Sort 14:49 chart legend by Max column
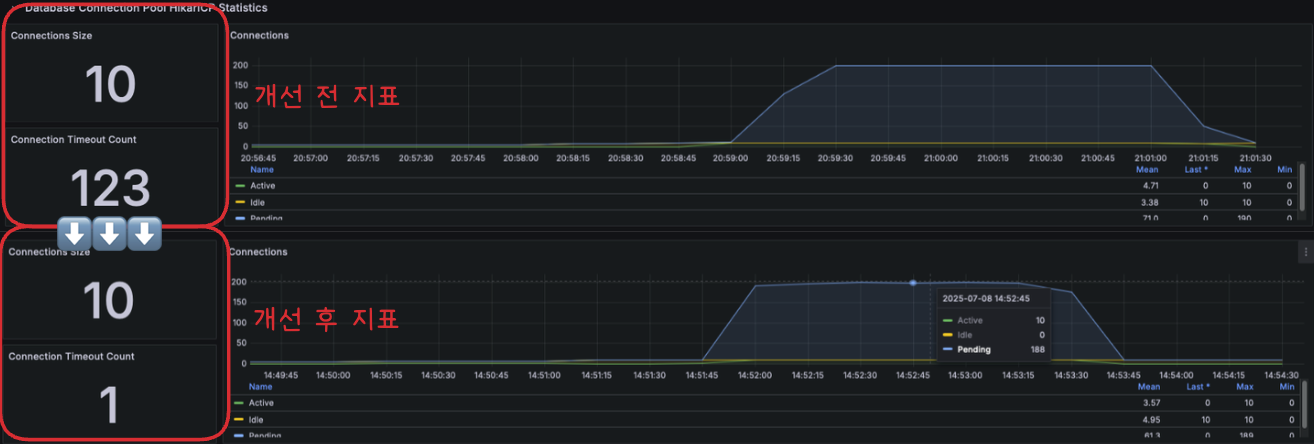1314x444 pixels. click(1245, 386)
